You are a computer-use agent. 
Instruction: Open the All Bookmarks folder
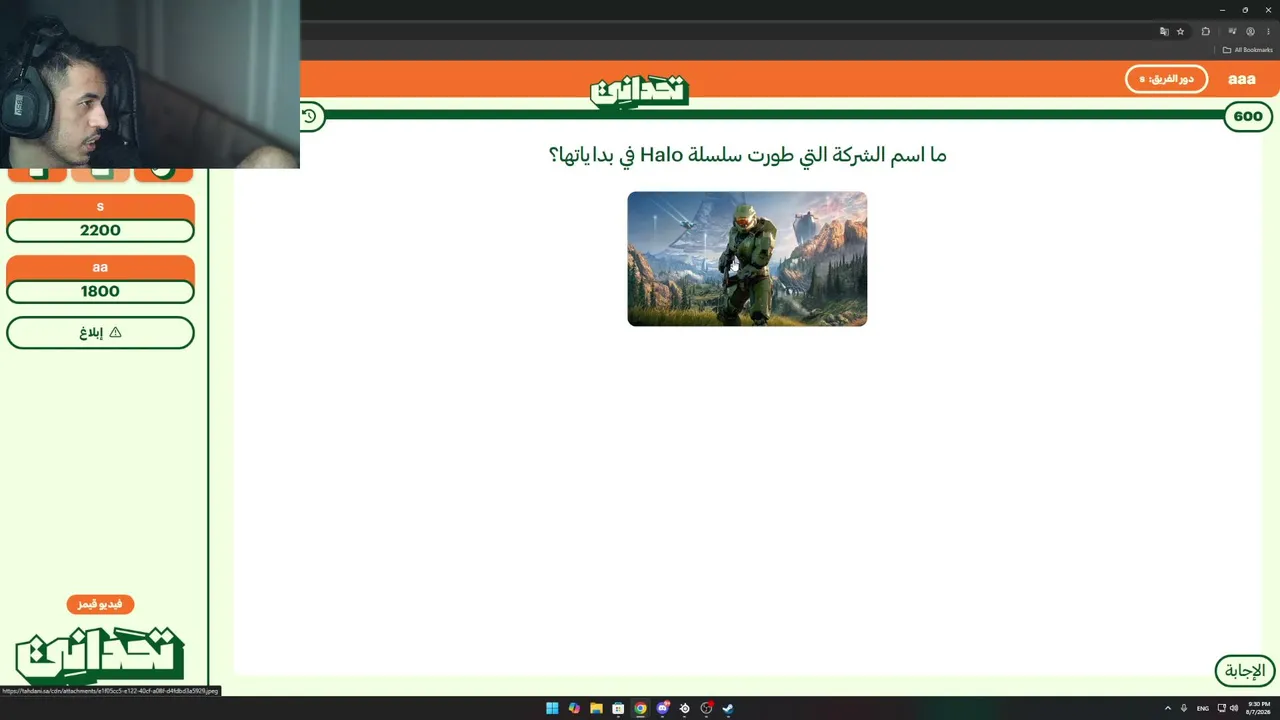coord(1248,50)
